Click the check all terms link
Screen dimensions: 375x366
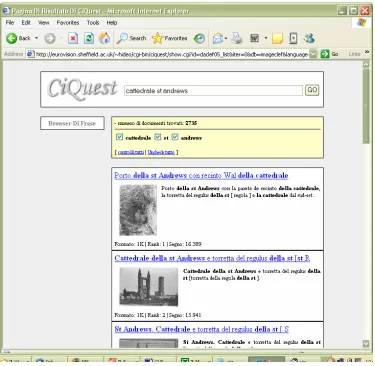(131, 152)
